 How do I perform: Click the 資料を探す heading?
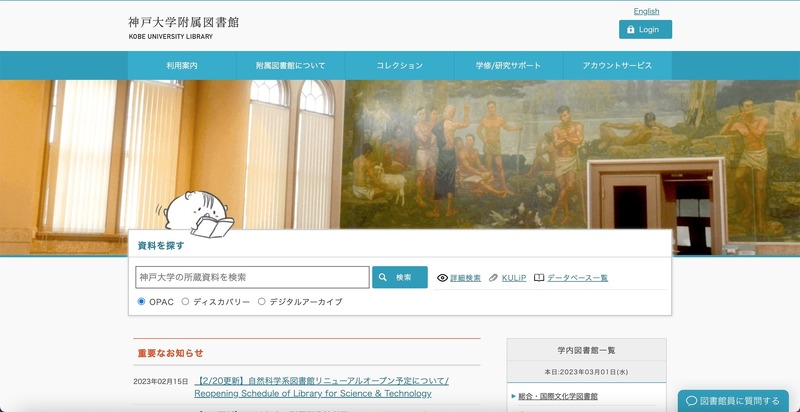click(161, 246)
